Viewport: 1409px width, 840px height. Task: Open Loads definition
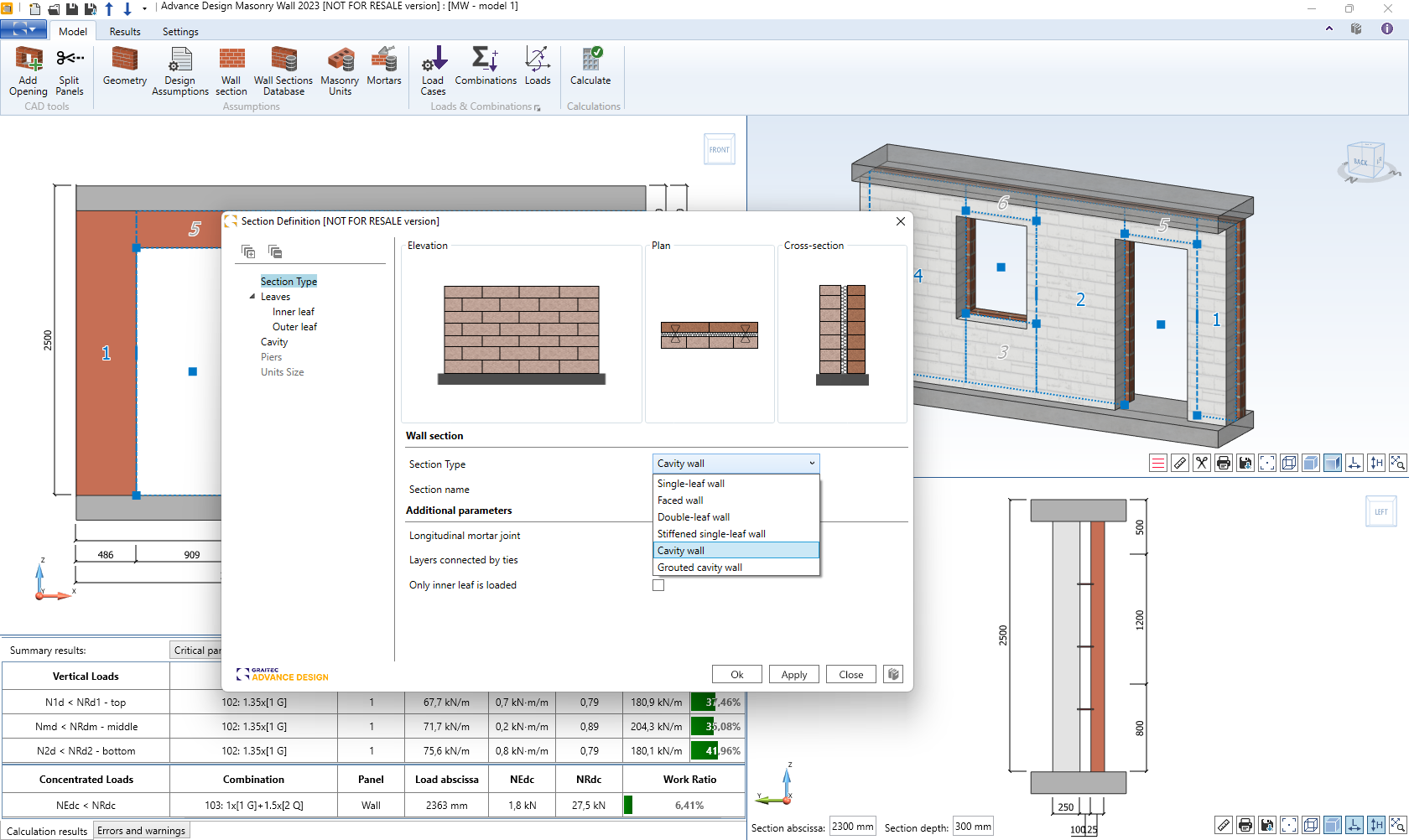tap(538, 65)
